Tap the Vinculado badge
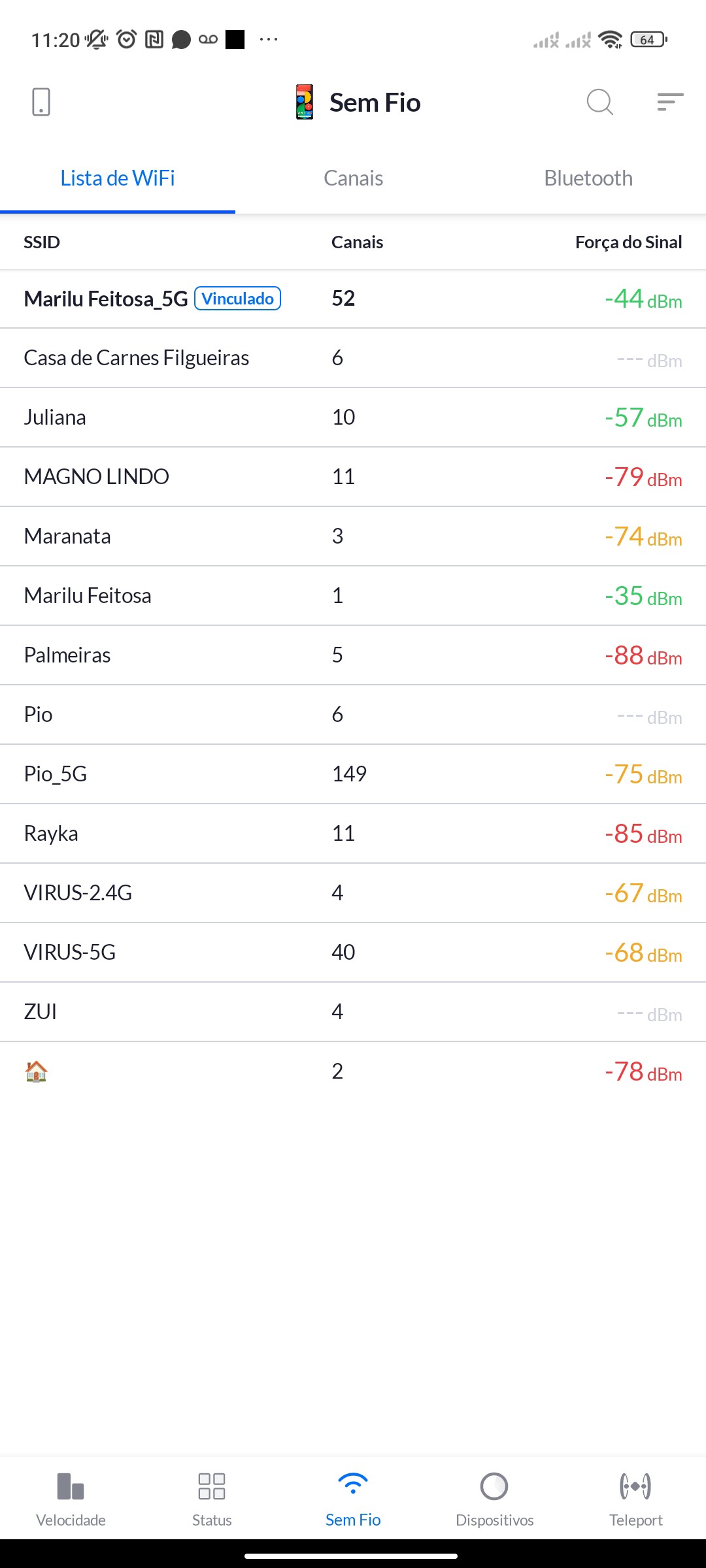The width and height of the screenshot is (706, 1568). pyautogui.click(x=238, y=299)
